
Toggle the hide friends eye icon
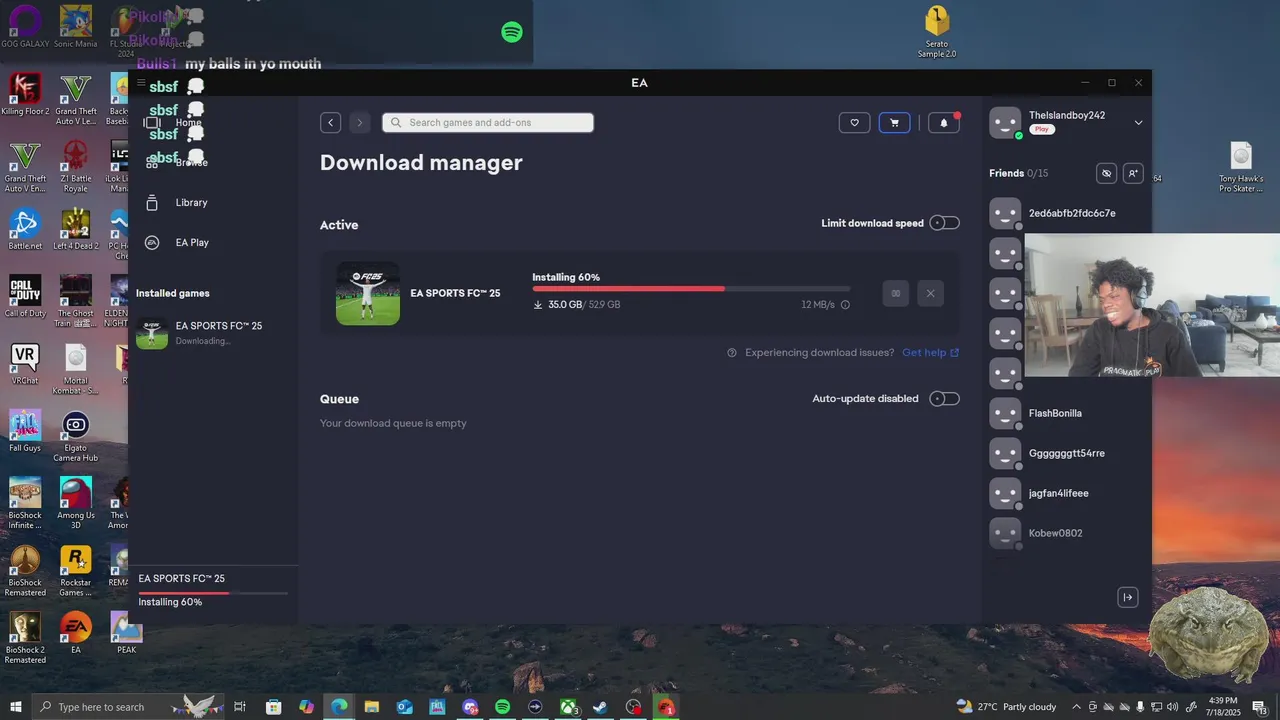tap(1106, 173)
